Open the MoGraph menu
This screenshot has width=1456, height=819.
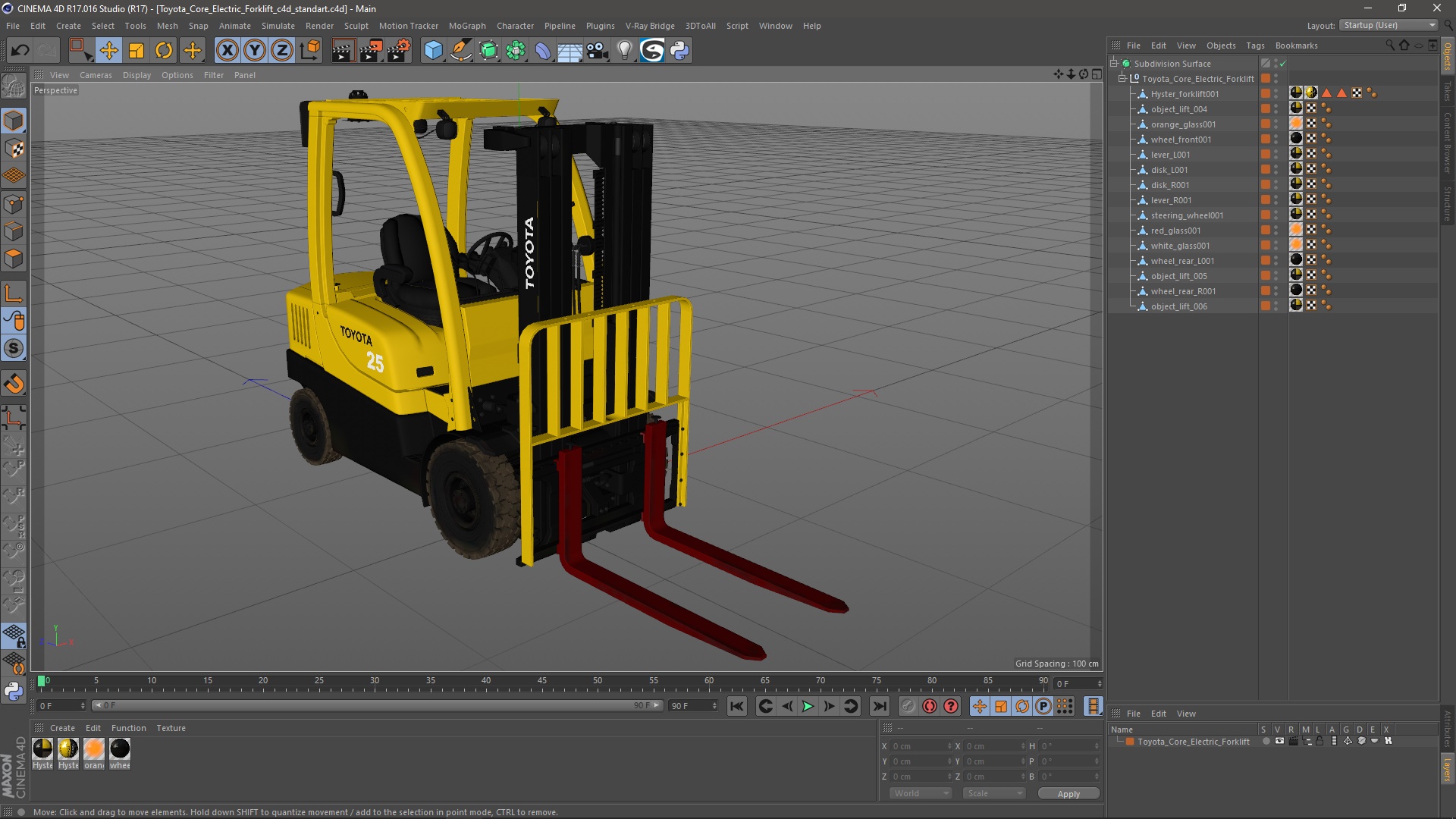(x=467, y=26)
